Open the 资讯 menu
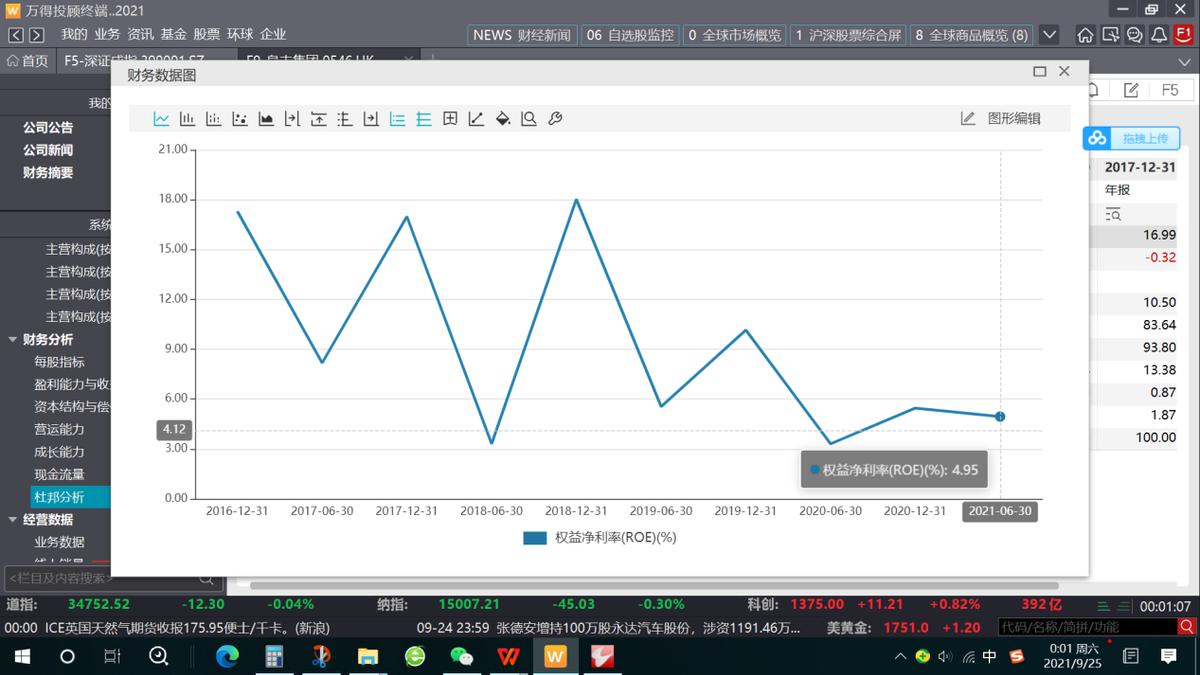The height and width of the screenshot is (675, 1200). 140,35
